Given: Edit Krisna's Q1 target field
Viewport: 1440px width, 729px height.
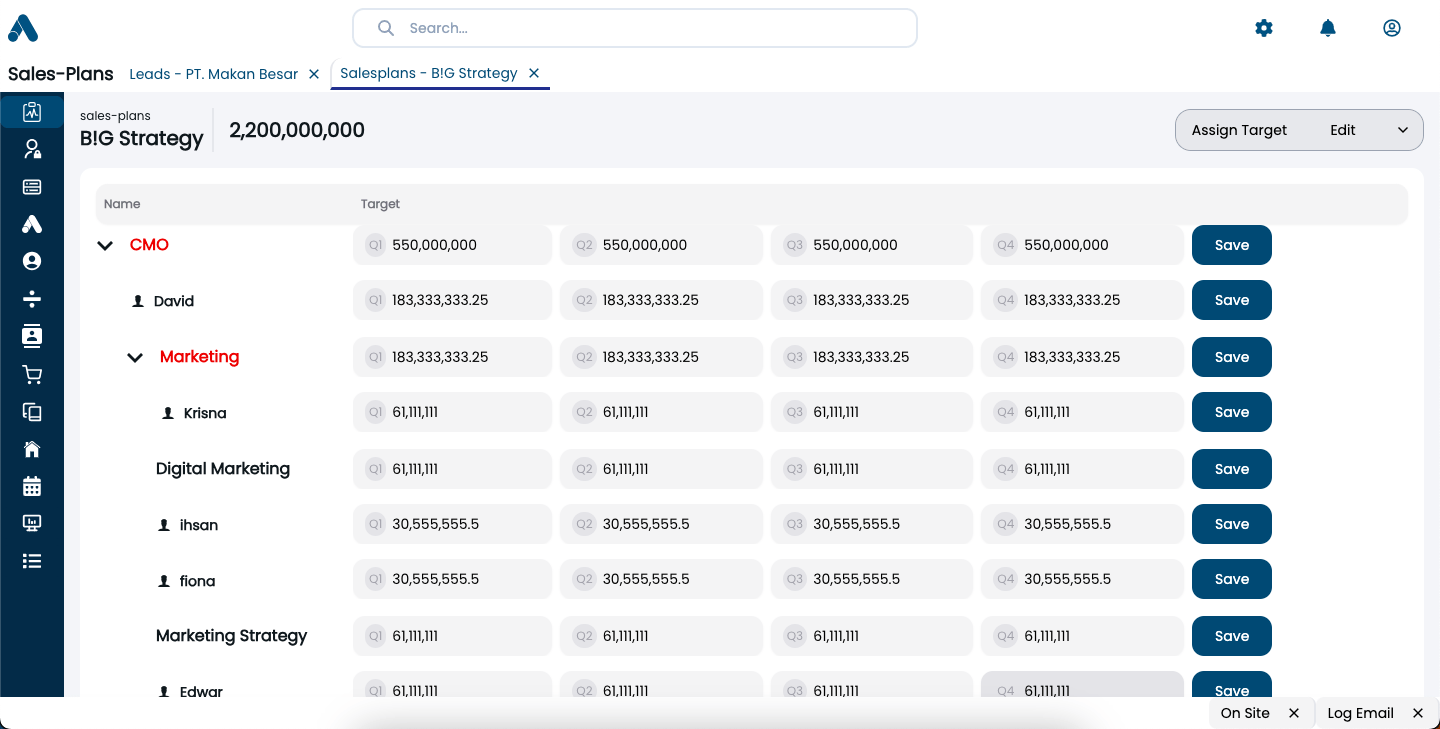Looking at the screenshot, I should pyautogui.click(x=452, y=412).
